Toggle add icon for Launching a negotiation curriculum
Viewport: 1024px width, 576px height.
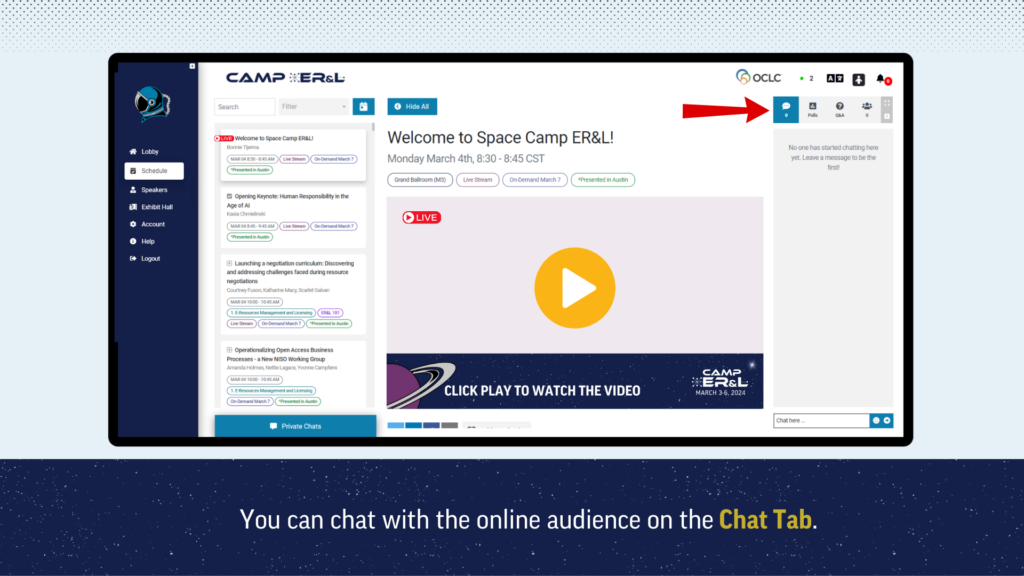pyautogui.click(x=230, y=263)
